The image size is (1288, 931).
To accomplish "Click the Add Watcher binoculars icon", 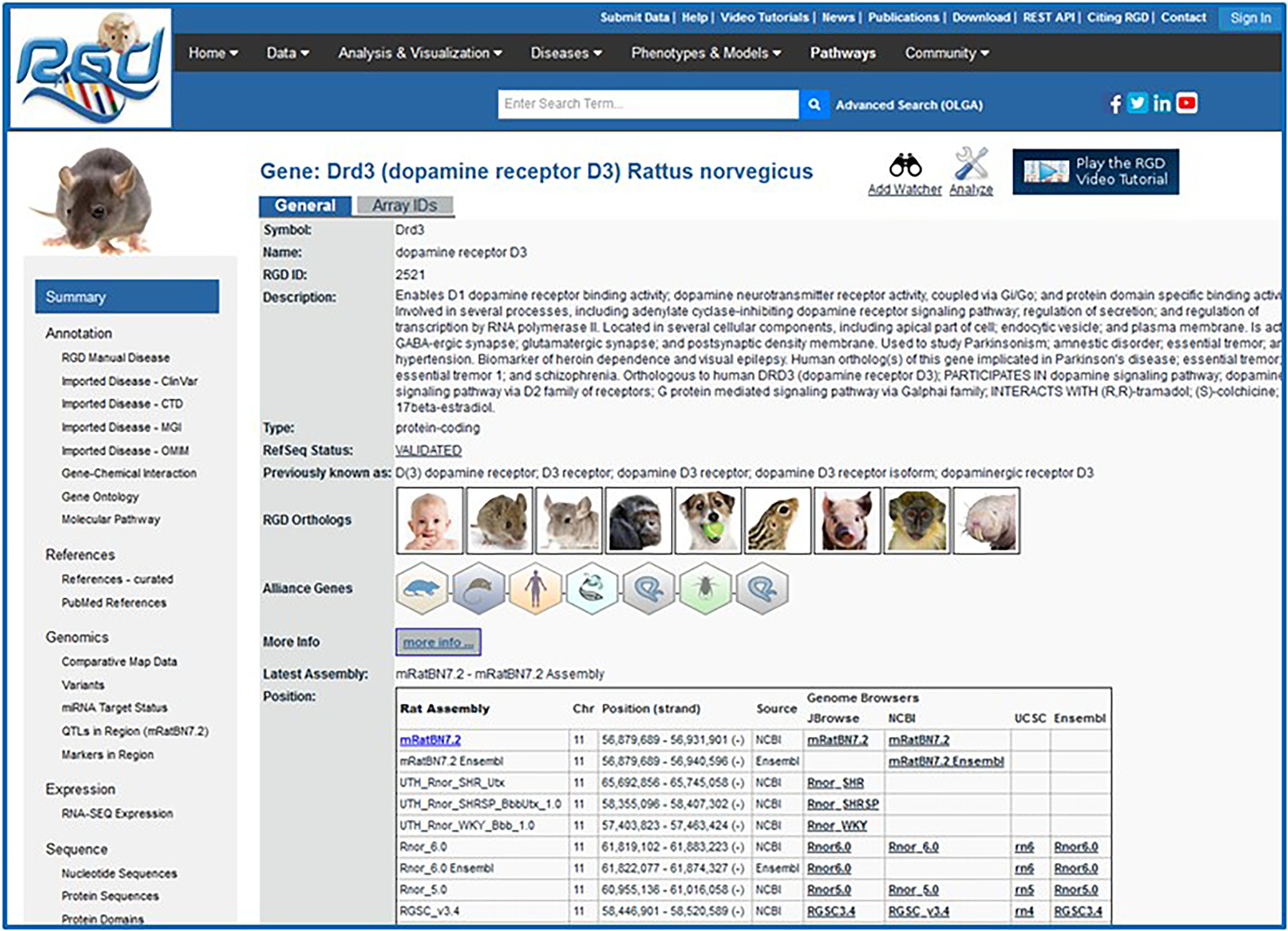I will tap(905, 166).
